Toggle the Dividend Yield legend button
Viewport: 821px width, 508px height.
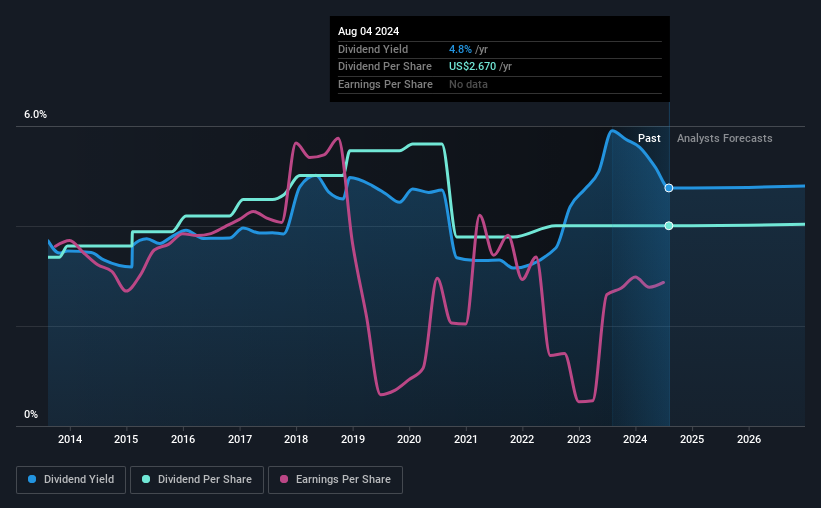tap(71, 480)
